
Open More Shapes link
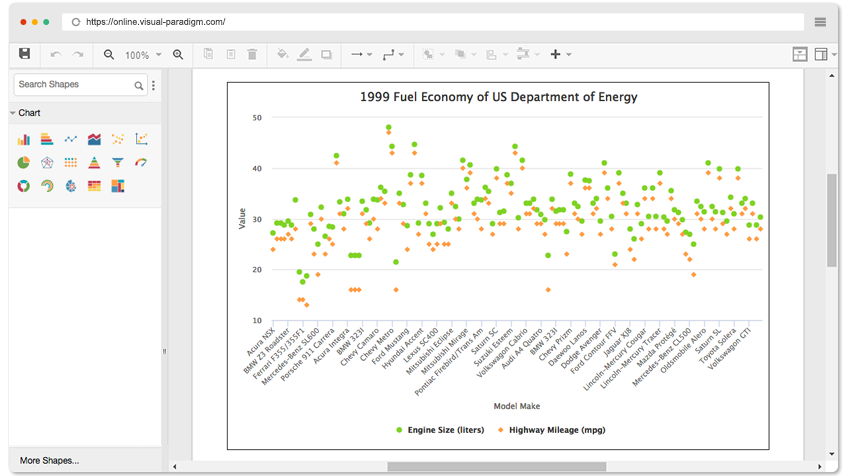[x=49, y=461]
